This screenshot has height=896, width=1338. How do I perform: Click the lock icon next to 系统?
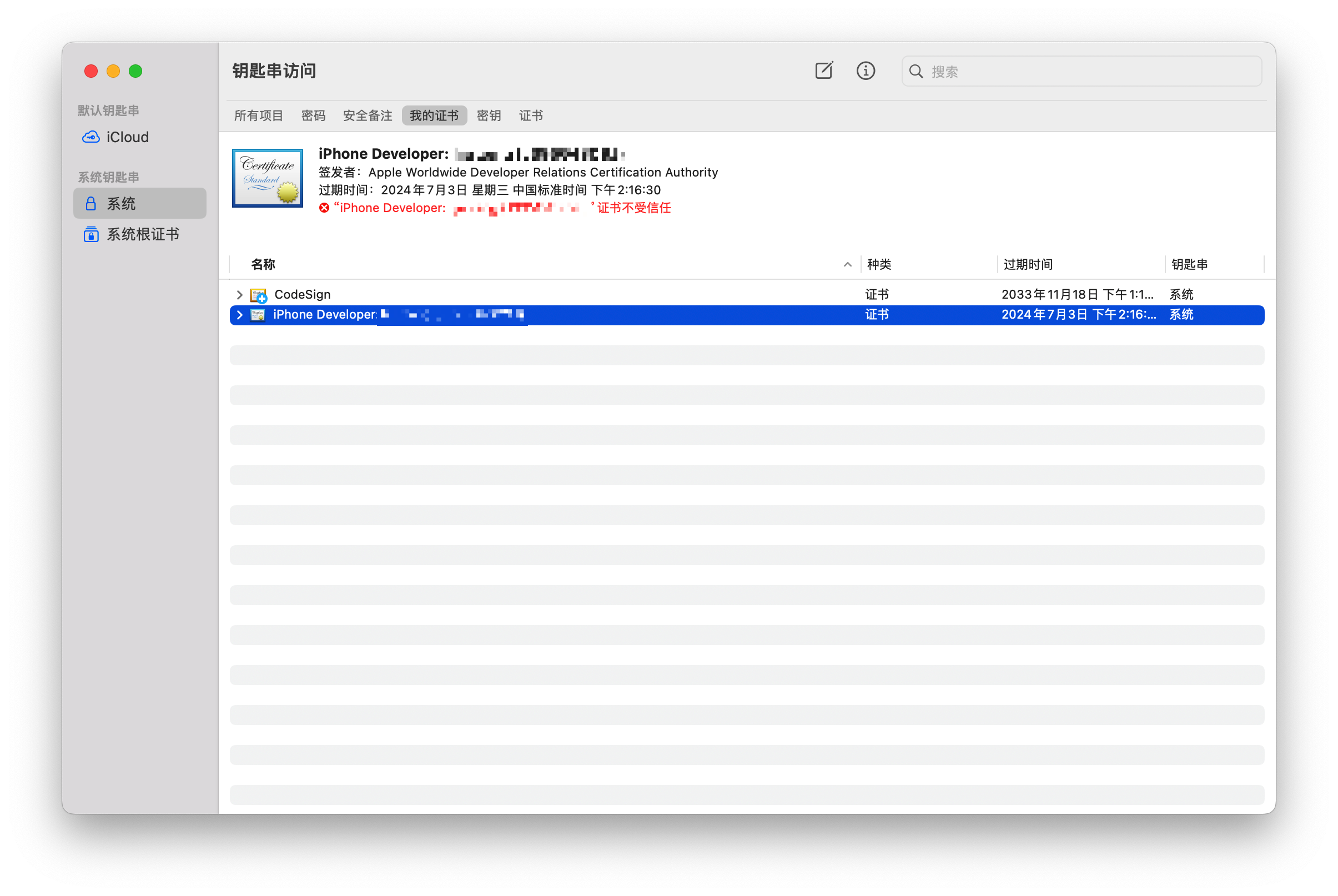coord(92,203)
